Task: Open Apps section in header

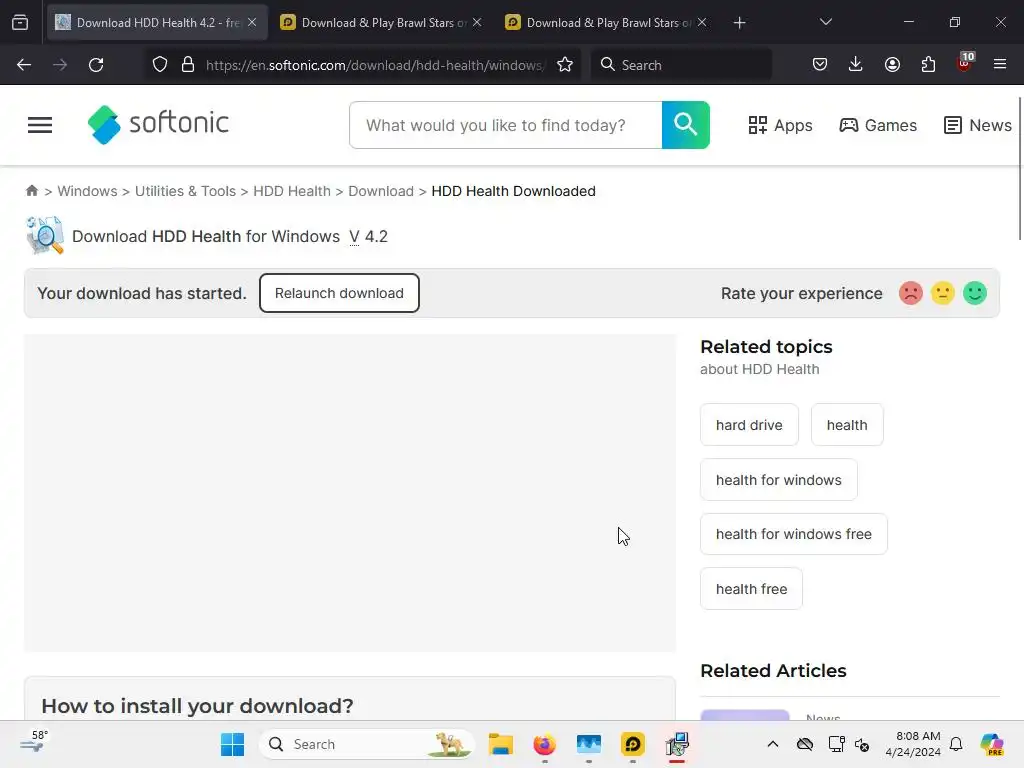Action: point(780,125)
